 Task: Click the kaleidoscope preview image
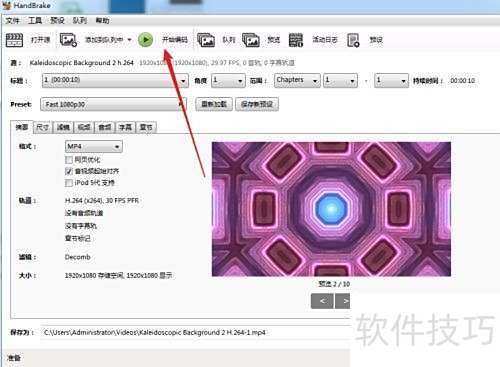(331, 209)
